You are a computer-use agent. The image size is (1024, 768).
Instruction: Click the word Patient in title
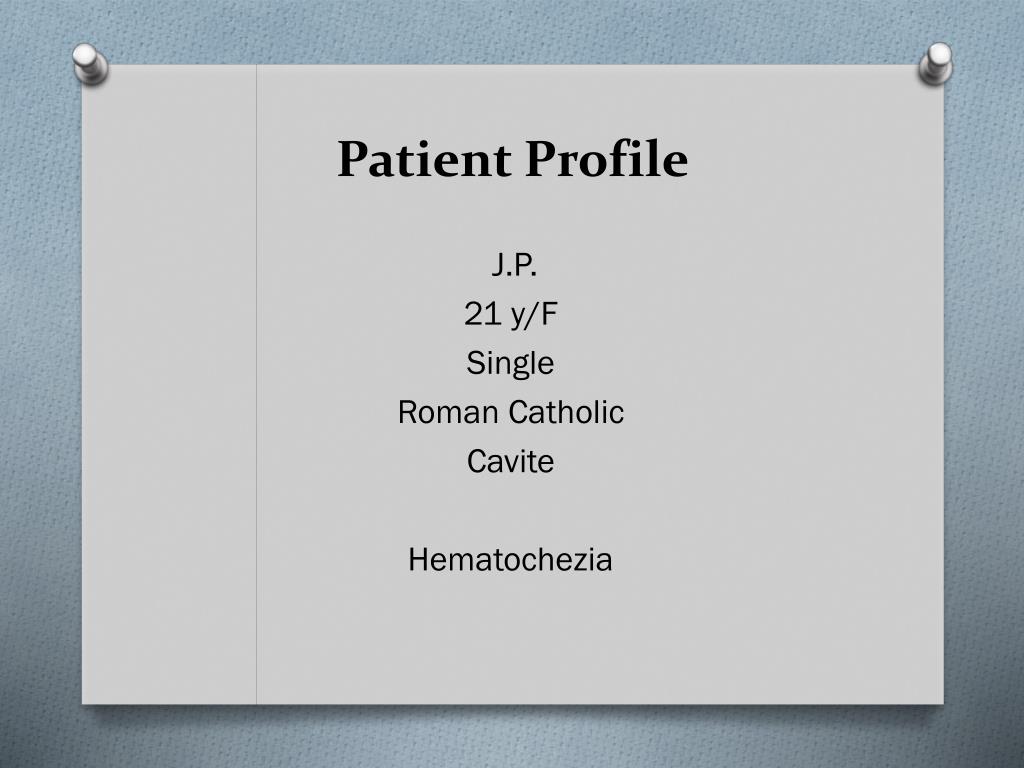[x=424, y=159]
